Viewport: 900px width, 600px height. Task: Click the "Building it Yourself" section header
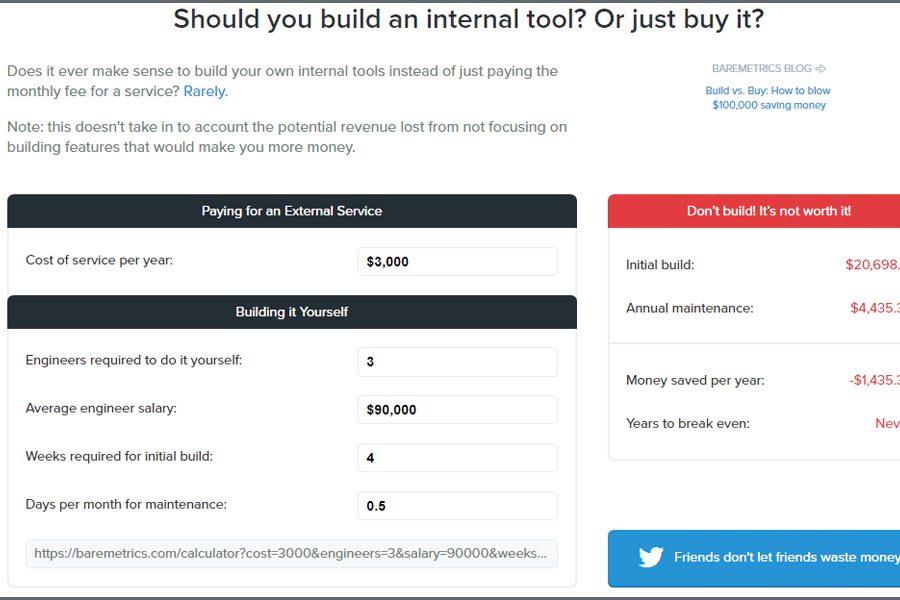coord(292,312)
